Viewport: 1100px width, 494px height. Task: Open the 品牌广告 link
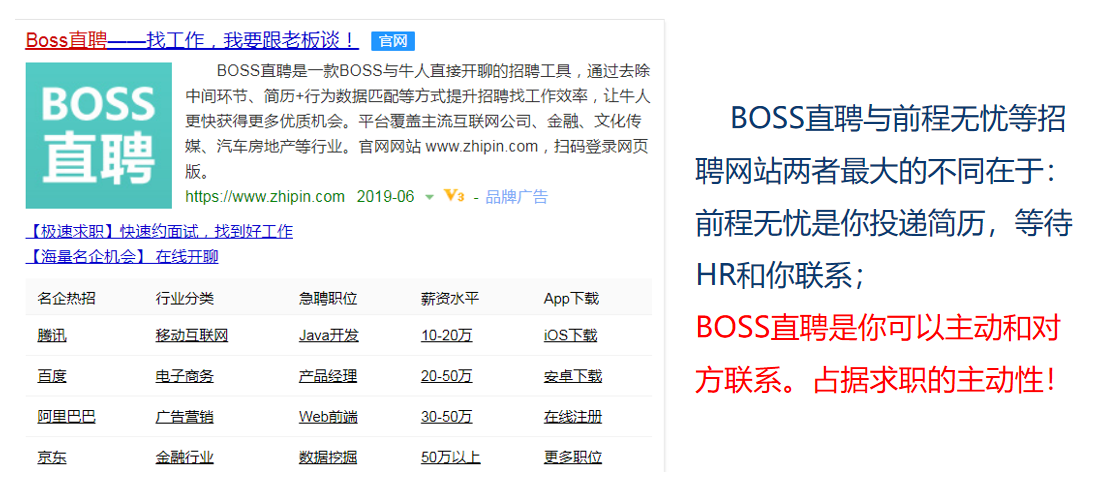(x=516, y=197)
